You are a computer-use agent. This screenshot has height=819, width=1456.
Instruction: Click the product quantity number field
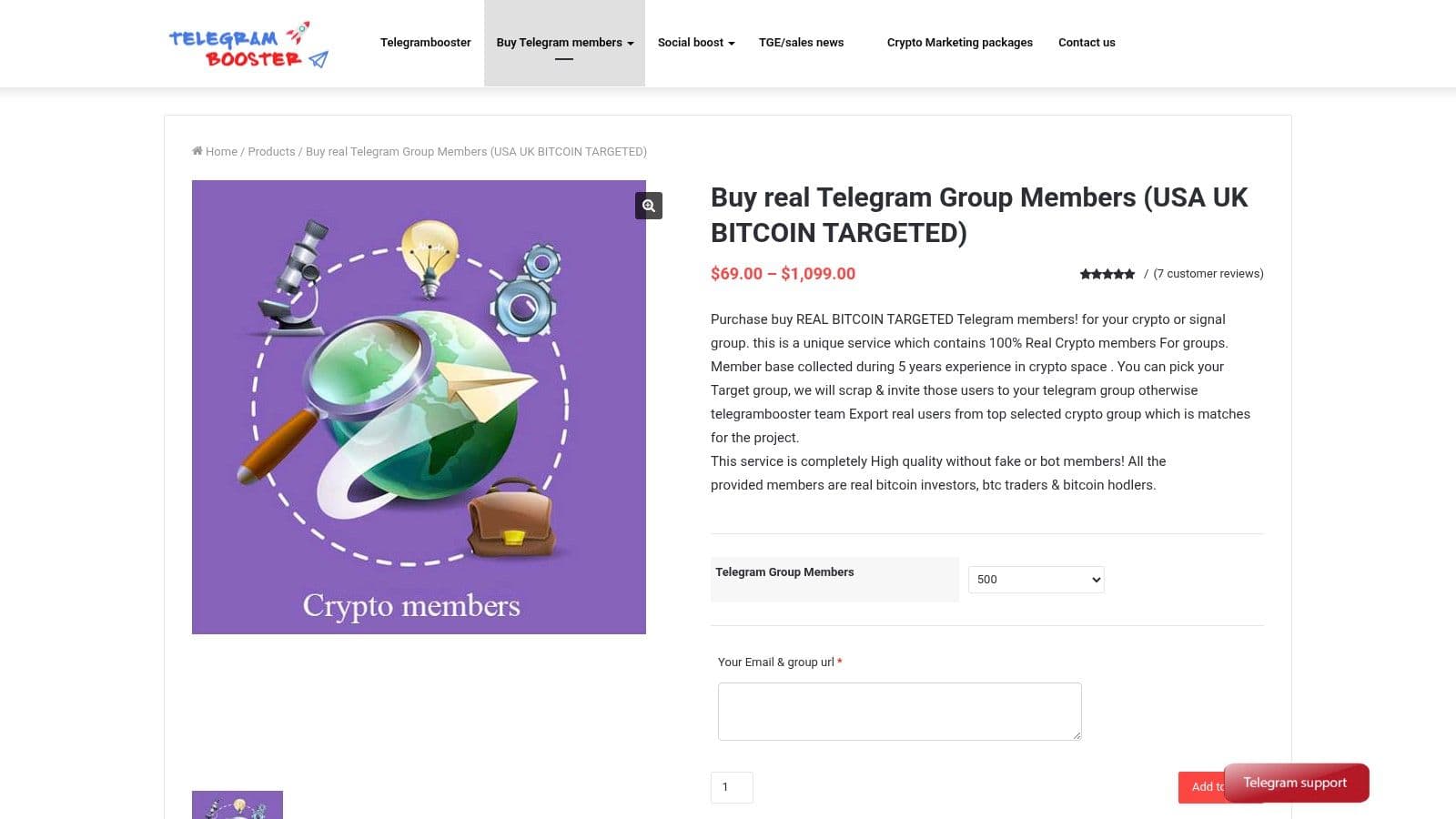(732, 787)
